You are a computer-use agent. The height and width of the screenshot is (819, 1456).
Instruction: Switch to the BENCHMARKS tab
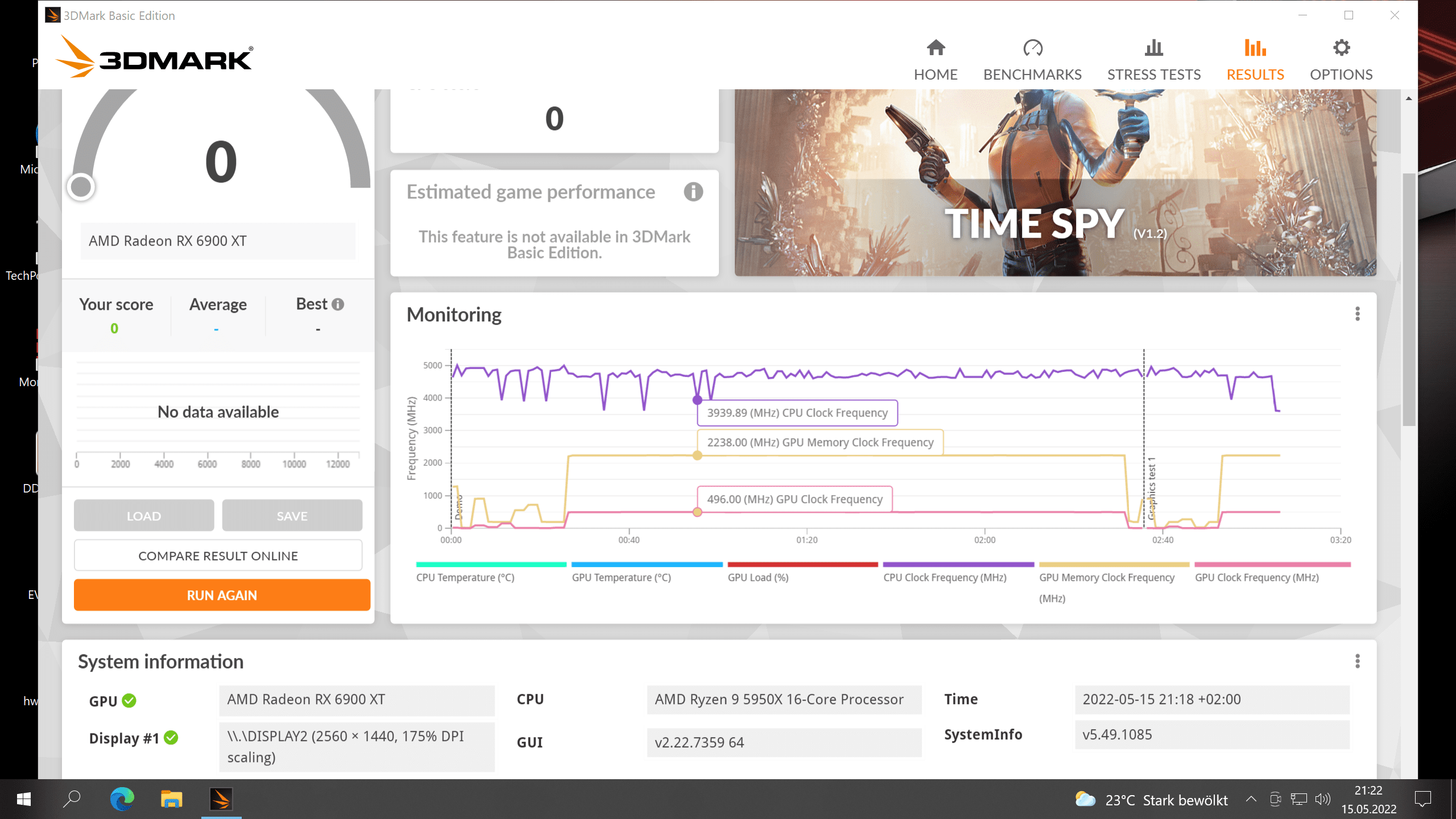(x=1032, y=60)
